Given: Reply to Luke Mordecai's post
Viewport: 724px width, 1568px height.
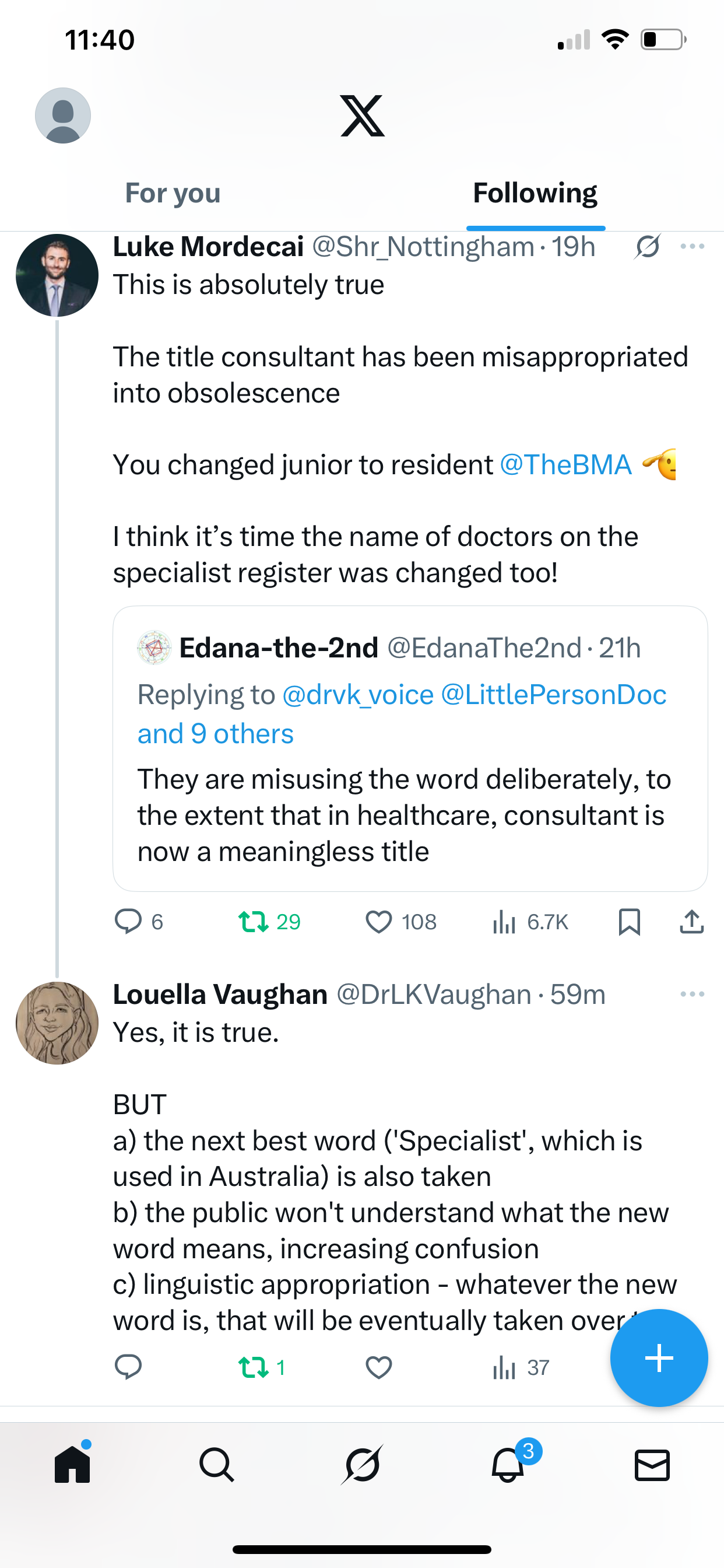Looking at the screenshot, I should tap(128, 922).
